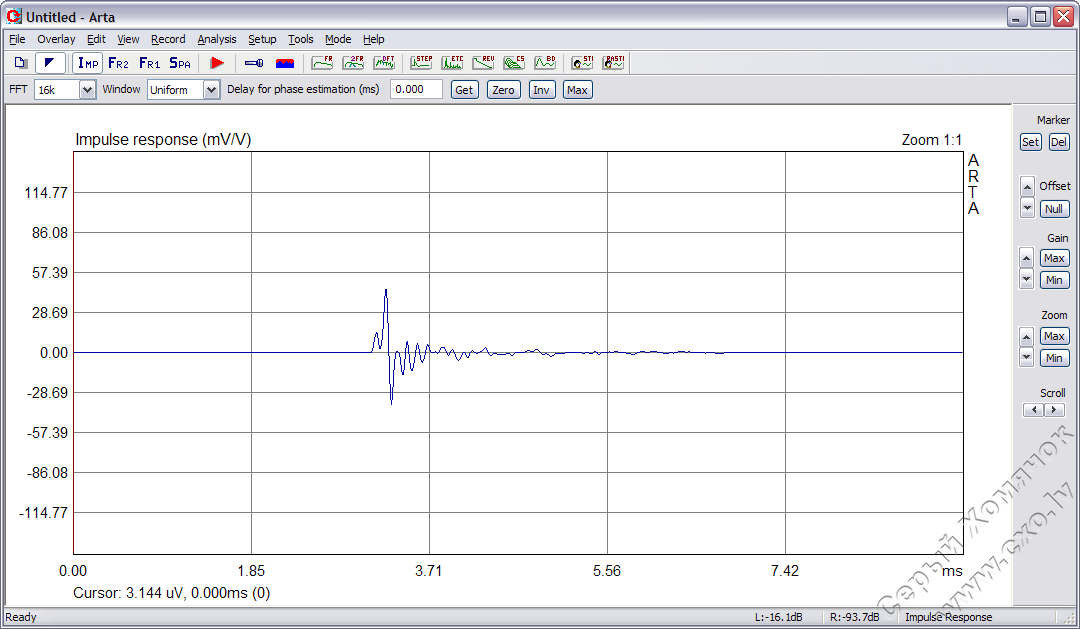The width and height of the screenshot is (1080, 629).
Task: Click the Inv button
Action: click(x=541, y=90)
